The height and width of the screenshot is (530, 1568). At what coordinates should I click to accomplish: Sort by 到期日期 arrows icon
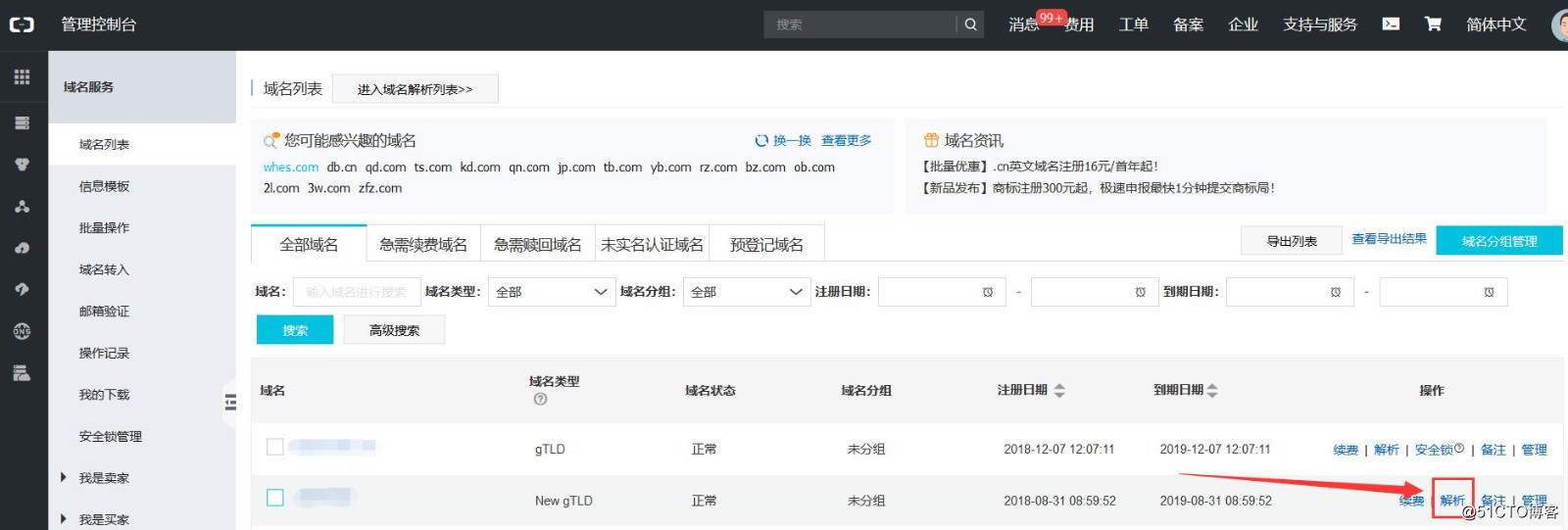[x=1212, y=390]
